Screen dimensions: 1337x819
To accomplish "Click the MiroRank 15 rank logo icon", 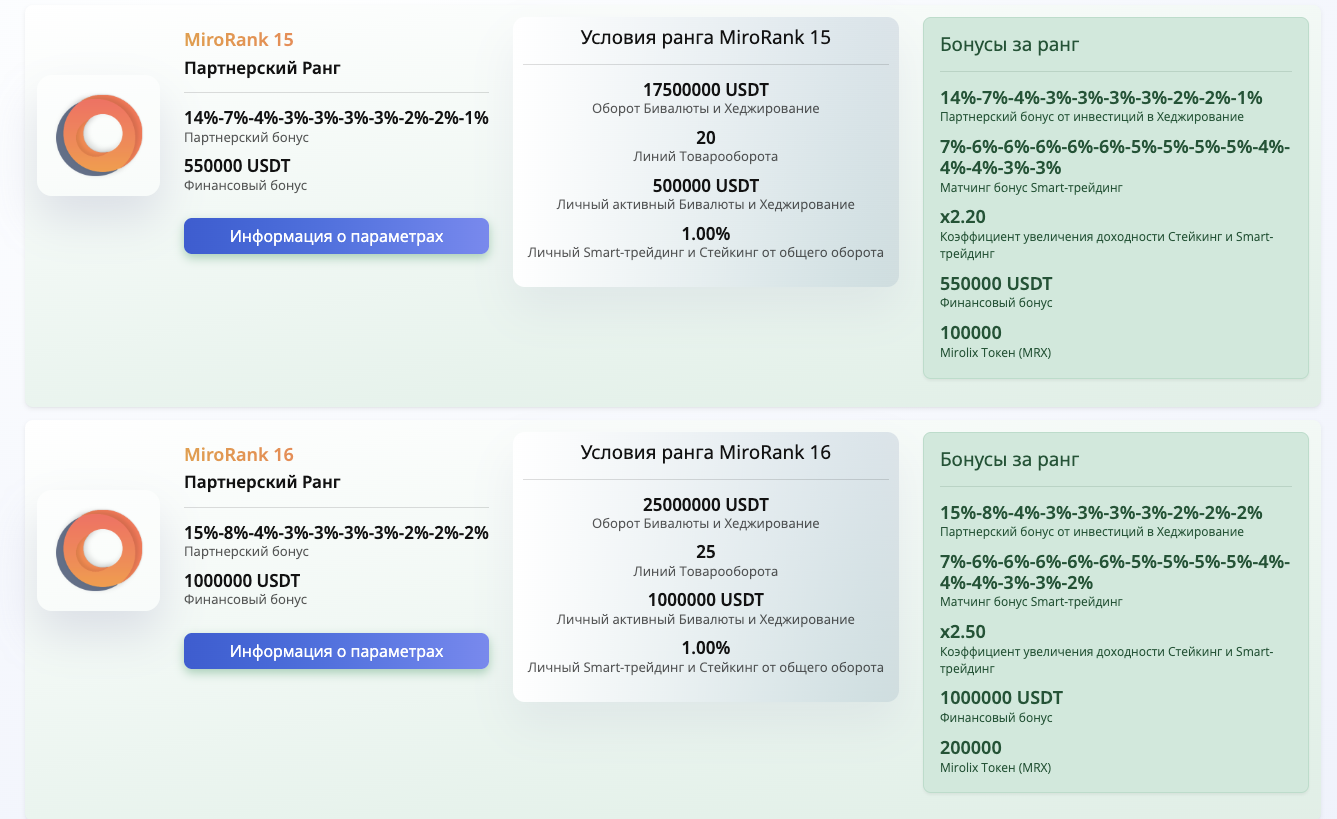I will (x=98, y=136).
